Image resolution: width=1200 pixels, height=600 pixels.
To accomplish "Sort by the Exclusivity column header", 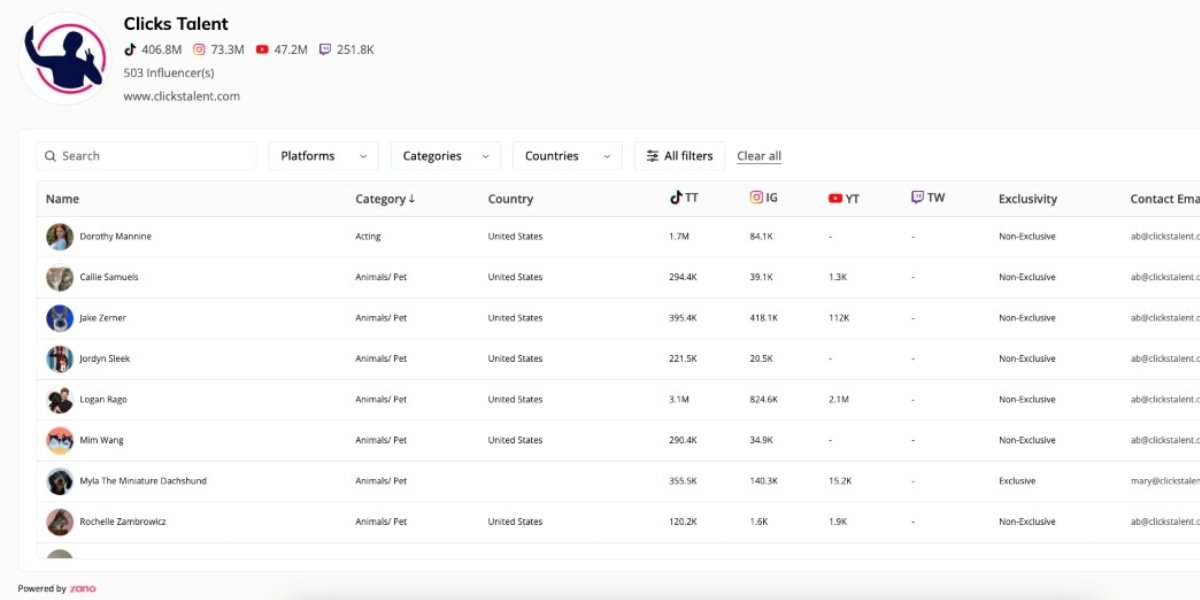I will coord(1028,199).
